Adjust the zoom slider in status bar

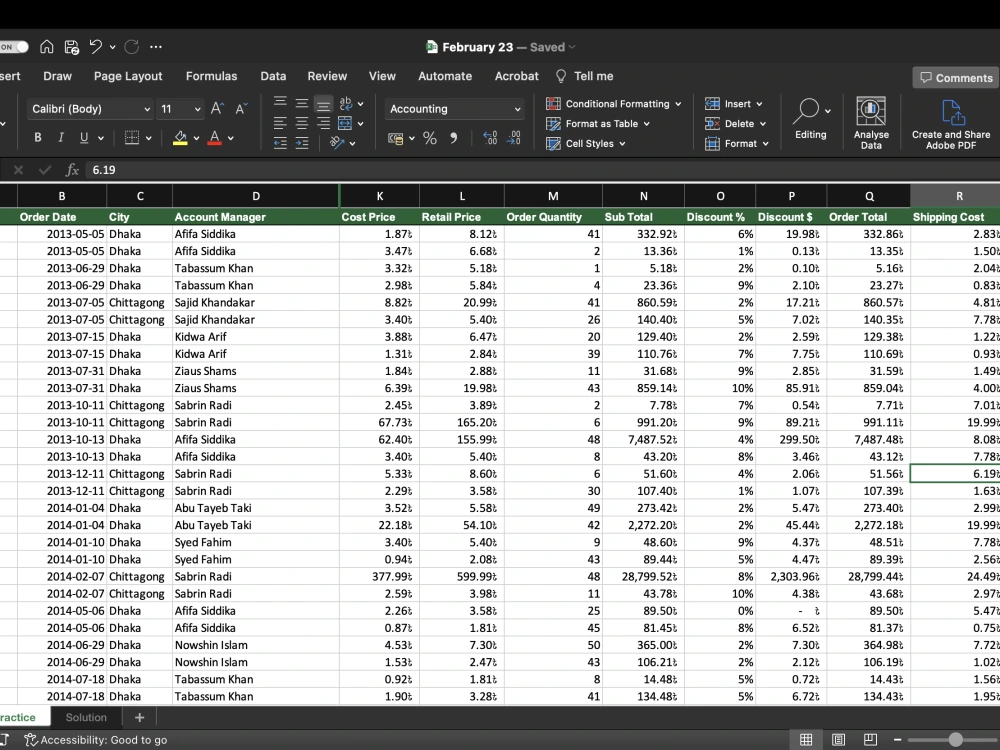(x=955, y=740)
